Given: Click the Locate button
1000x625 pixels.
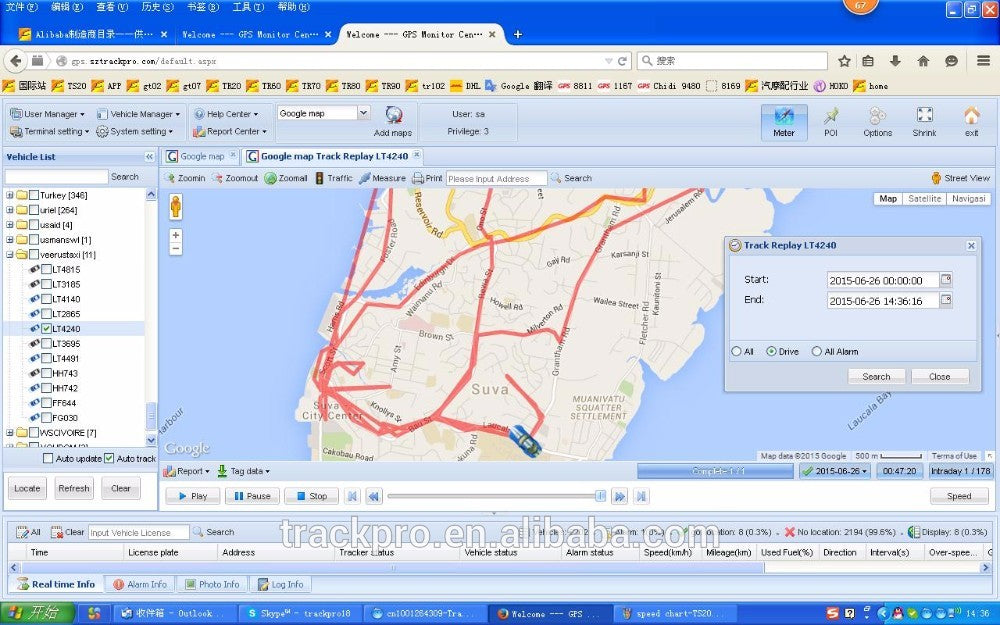Looking at the screenshot, I should (27, 489).
